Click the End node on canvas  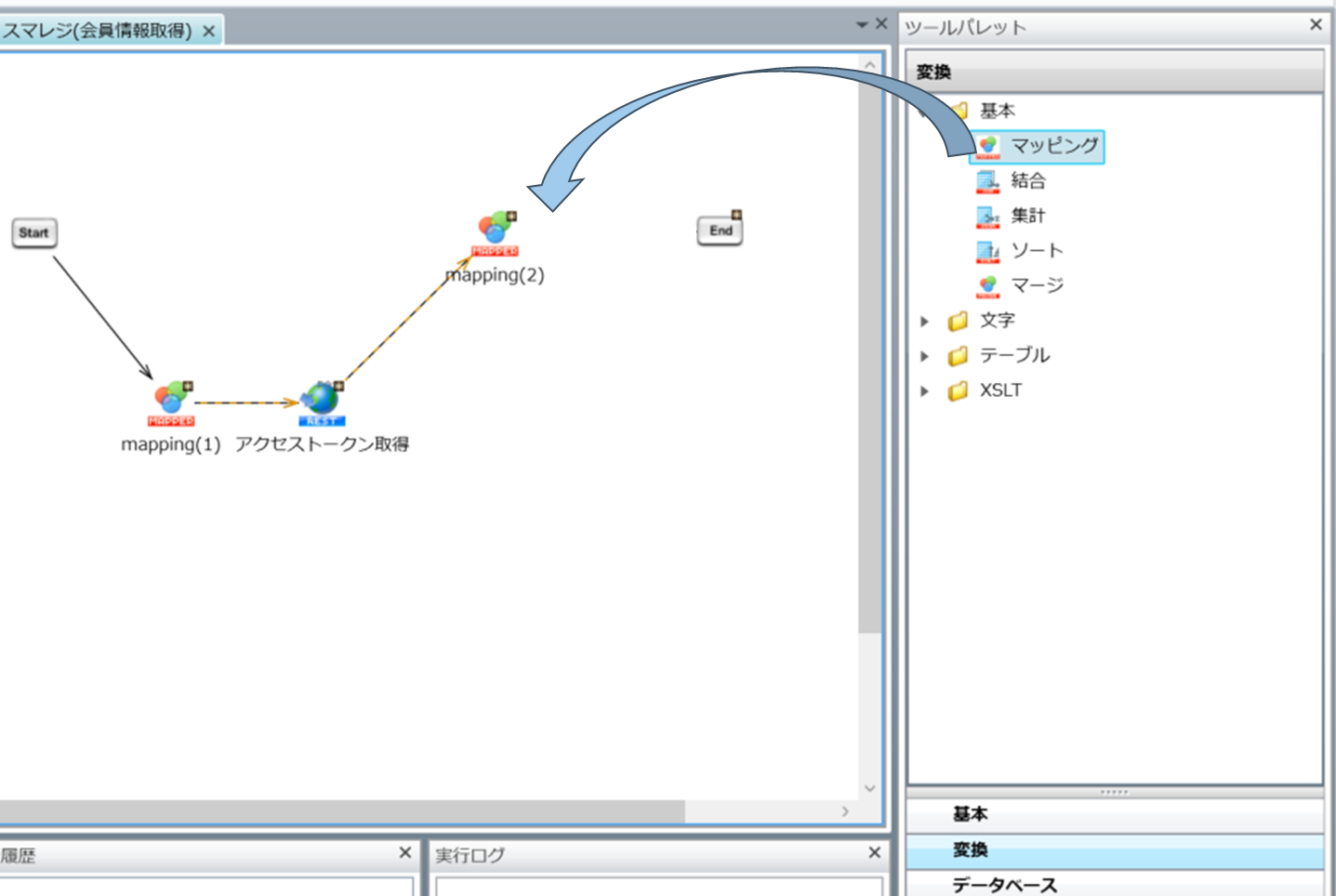[721, 230]
